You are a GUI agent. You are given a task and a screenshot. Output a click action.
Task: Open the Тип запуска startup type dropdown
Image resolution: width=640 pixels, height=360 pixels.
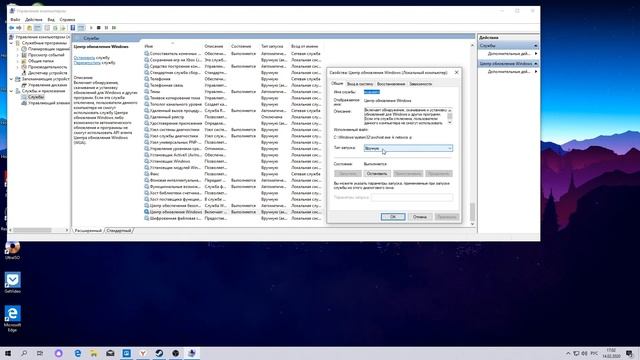click(408, 148)
